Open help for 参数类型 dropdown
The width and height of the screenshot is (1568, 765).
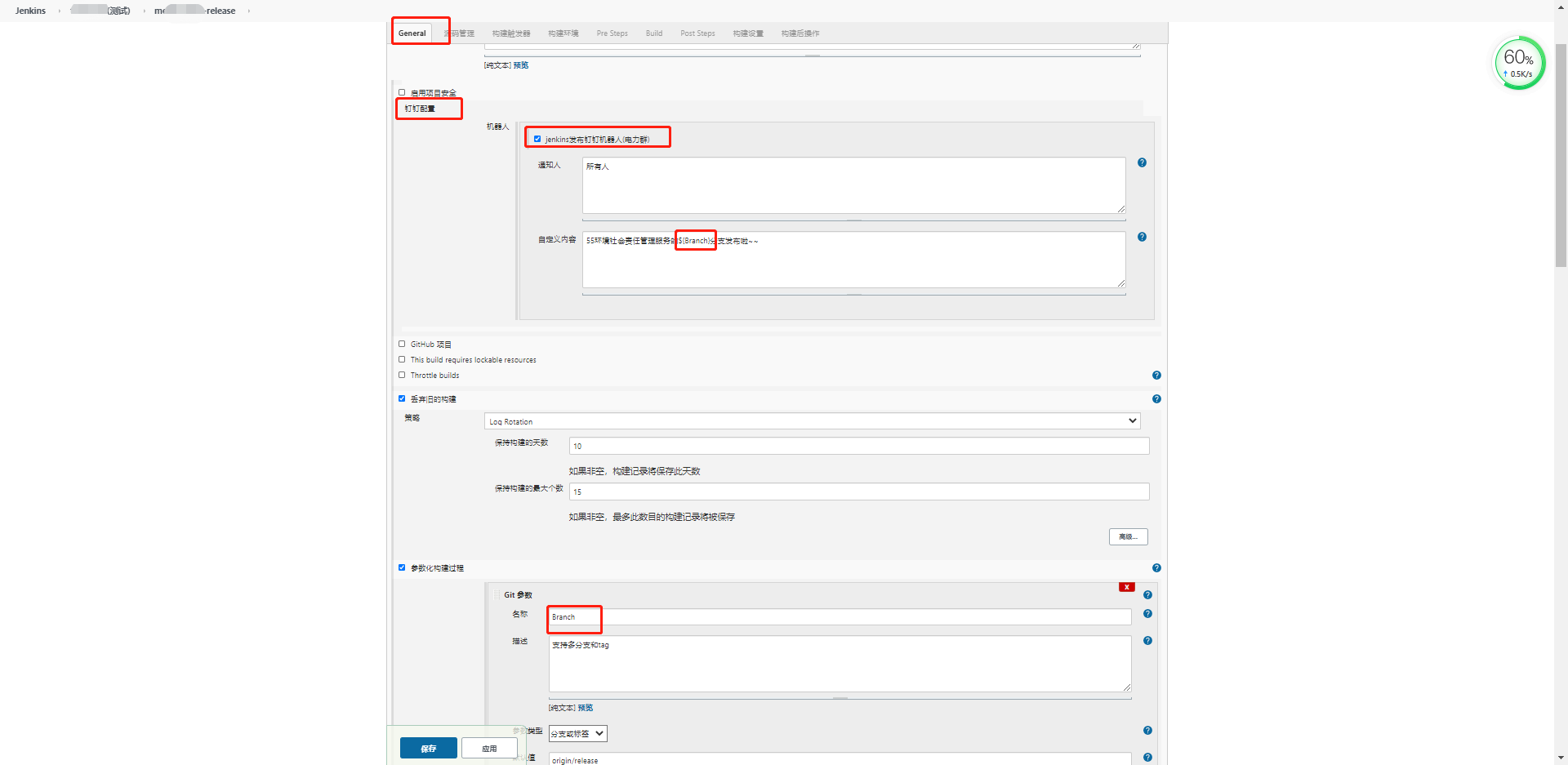click(1147, 731)
